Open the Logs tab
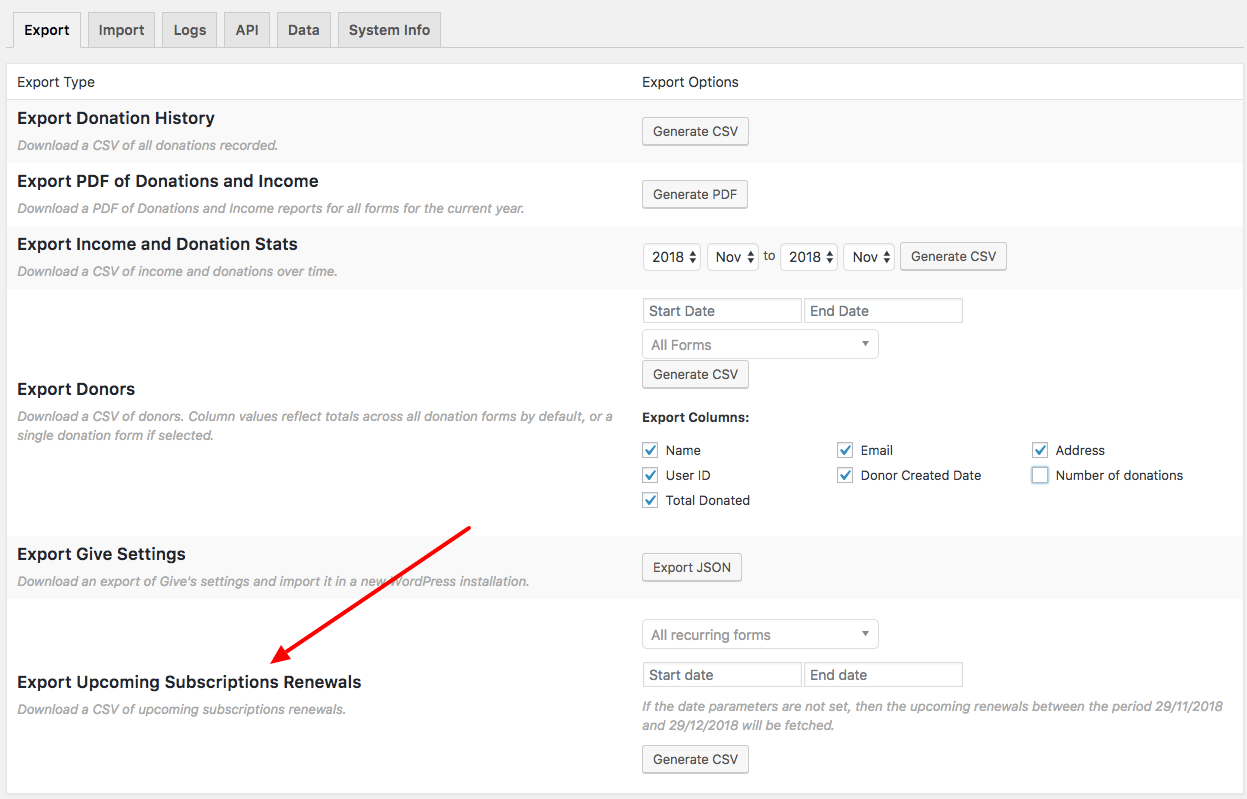The image size is (1247, 799). tap(189, 30)
